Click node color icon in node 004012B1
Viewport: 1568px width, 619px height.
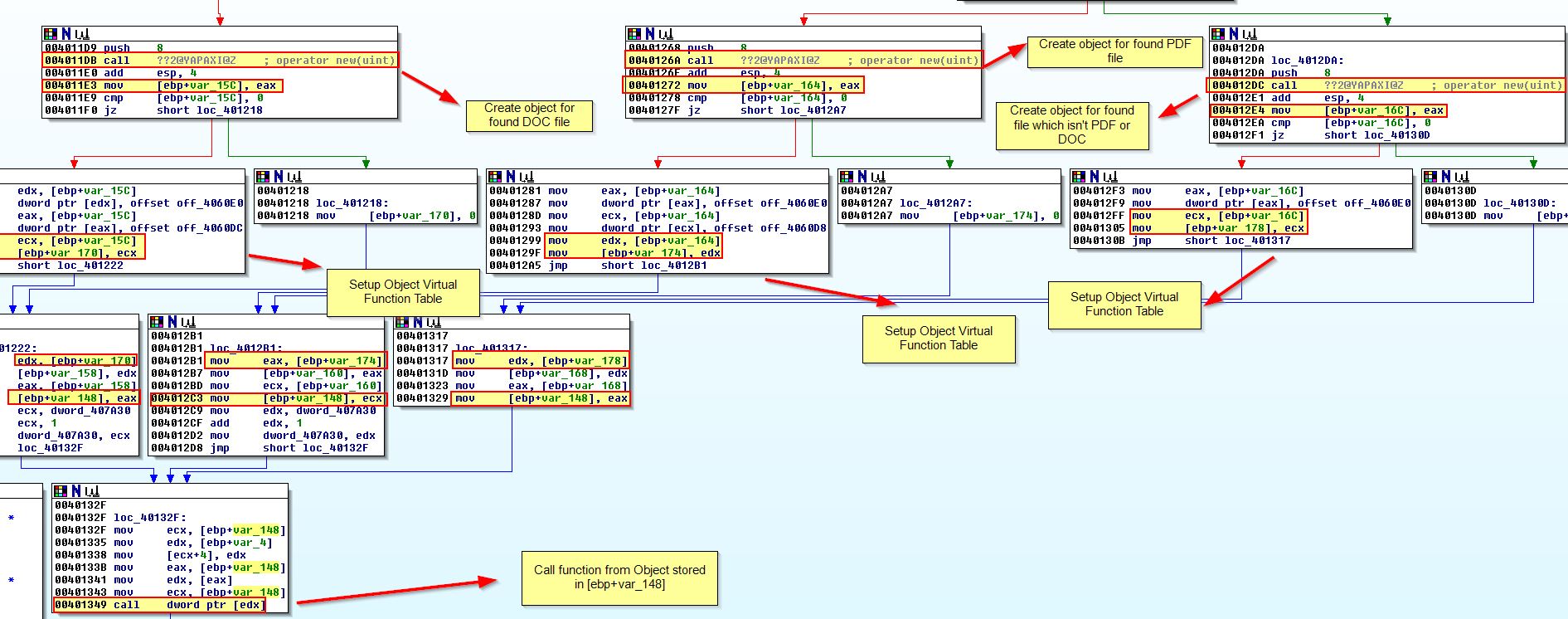pyautogui.click(x=157, y=322)
